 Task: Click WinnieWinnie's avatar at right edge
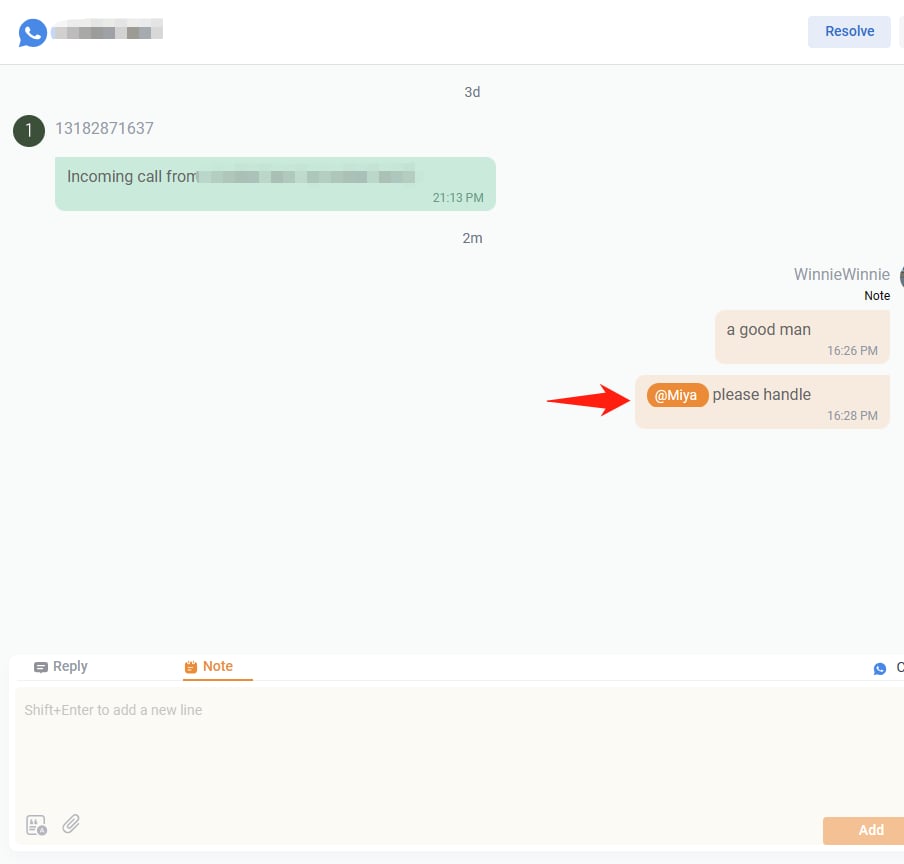900,277
